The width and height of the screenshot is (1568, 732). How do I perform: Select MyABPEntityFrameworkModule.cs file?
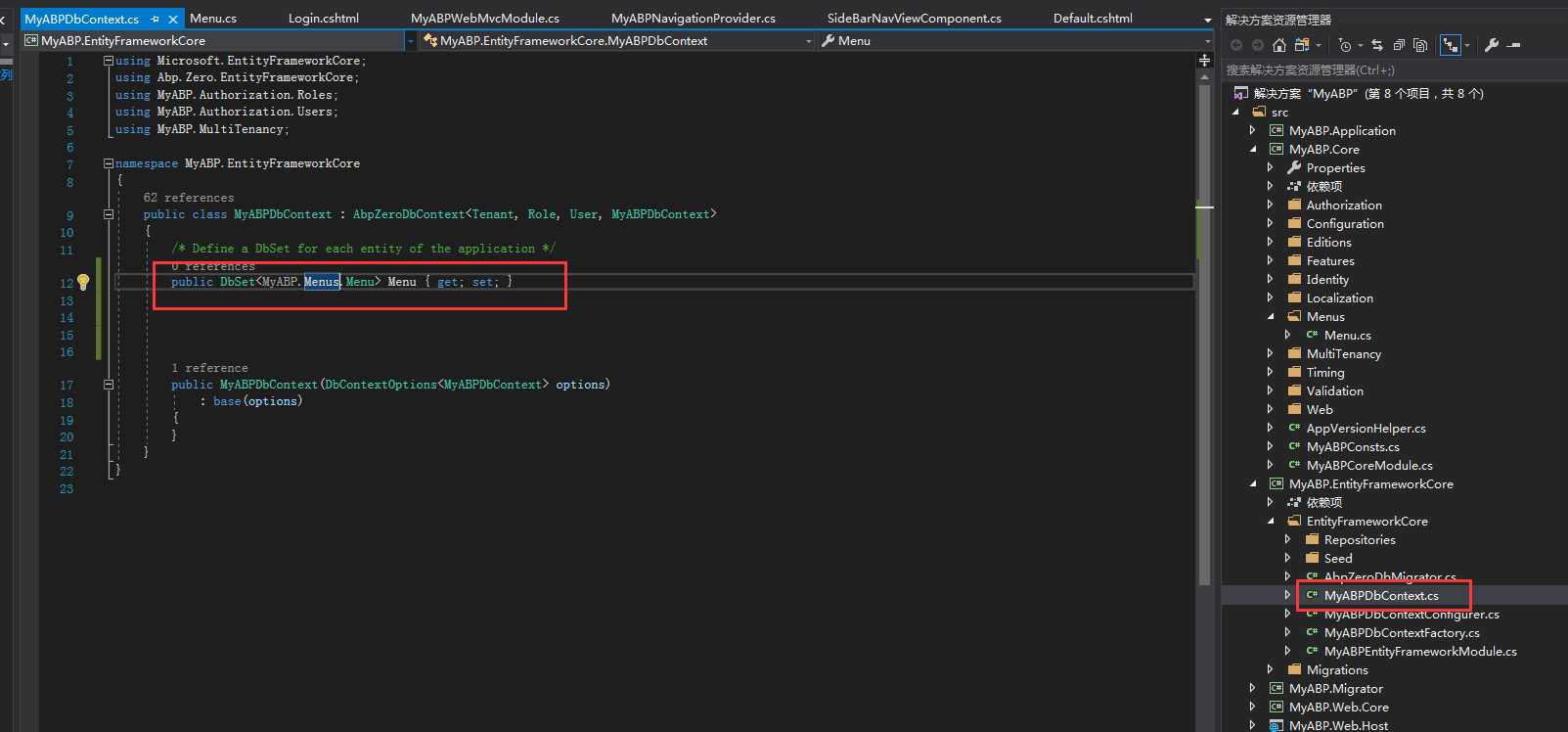pos(1411,651)
